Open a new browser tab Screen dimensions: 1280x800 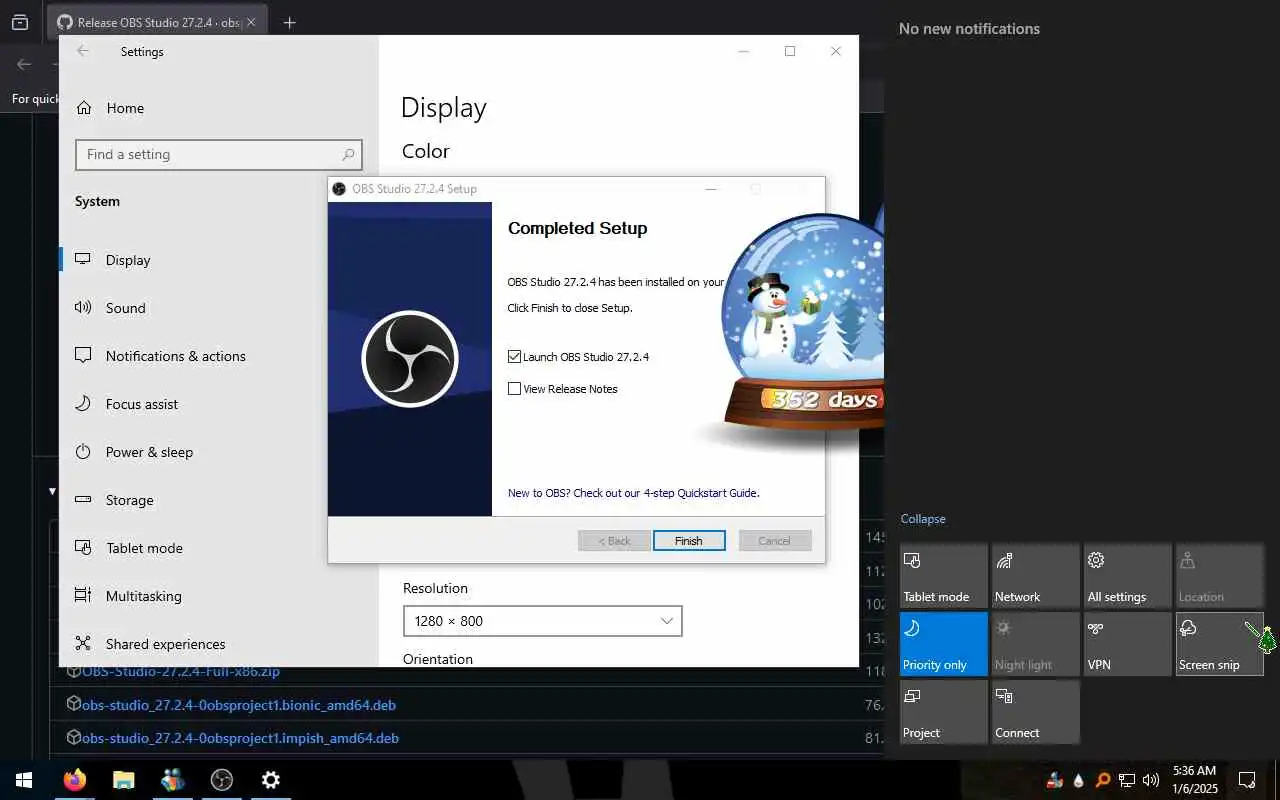point(289,22)
